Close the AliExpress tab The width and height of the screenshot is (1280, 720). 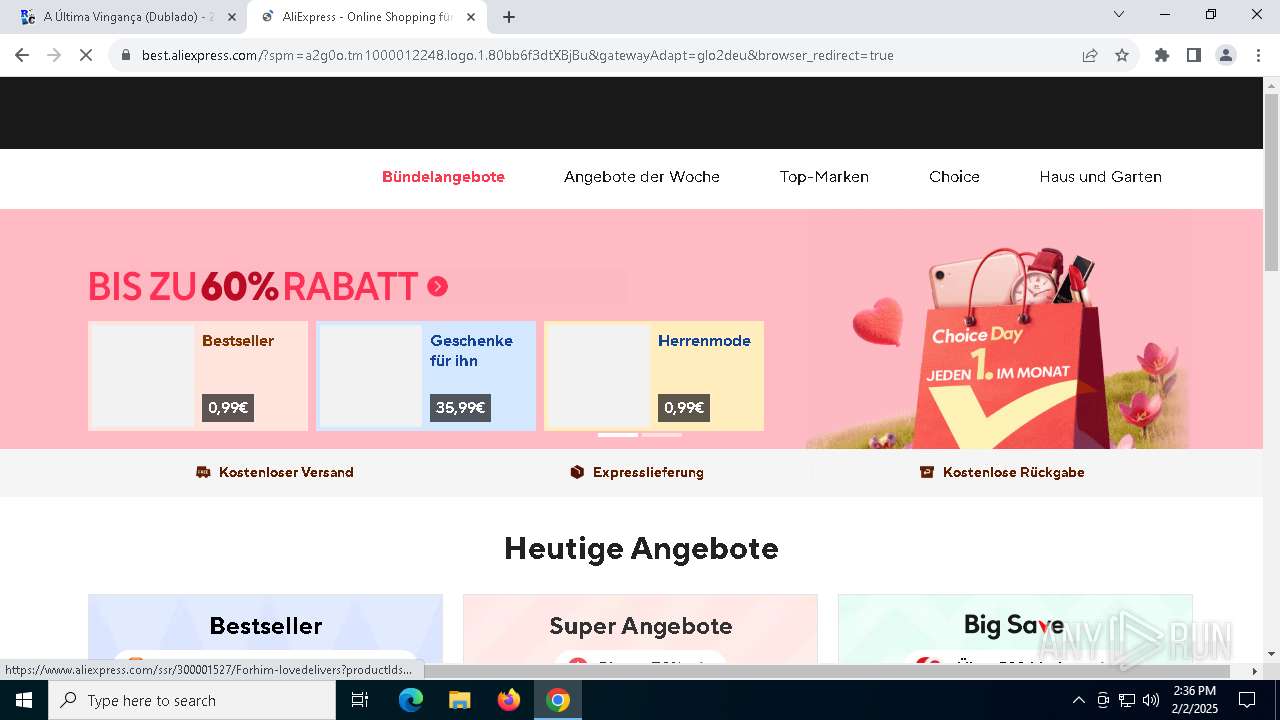click(x=471, y=17)
